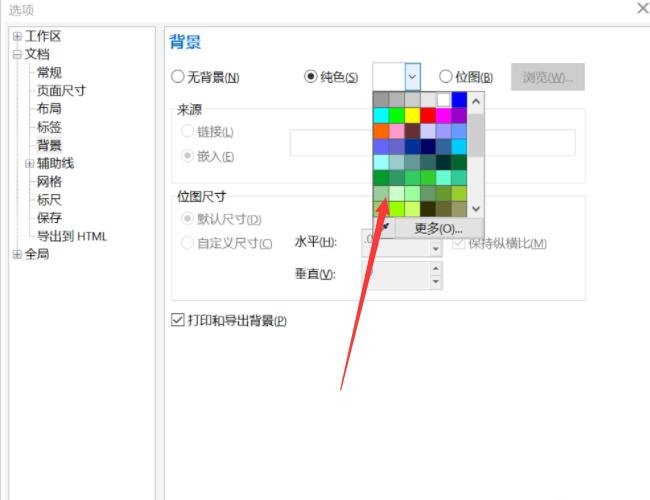Pick the cyan color swatch
Screen dimensions: 650x500
(381, 115)
